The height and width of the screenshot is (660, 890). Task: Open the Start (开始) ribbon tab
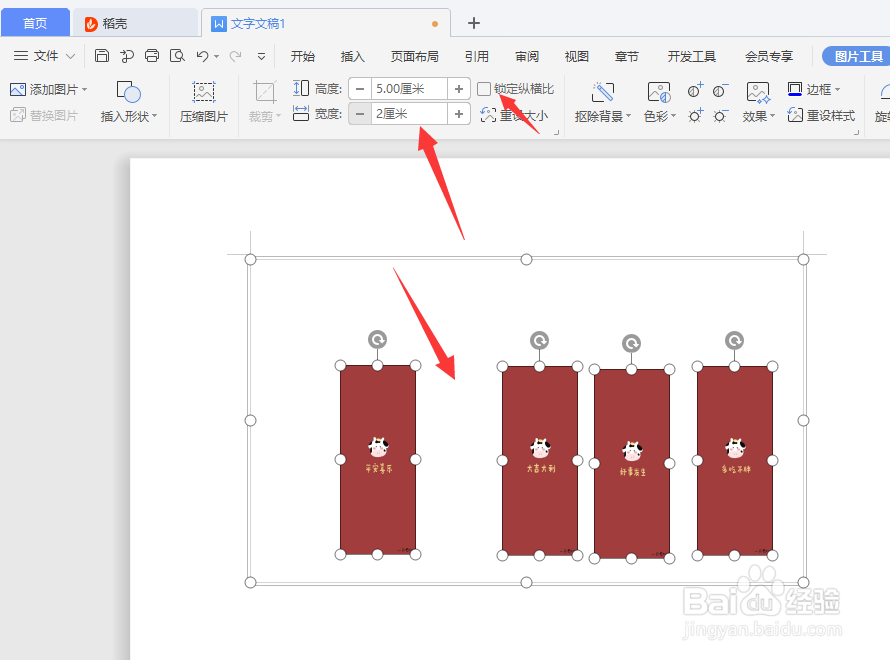coord(303,56)
